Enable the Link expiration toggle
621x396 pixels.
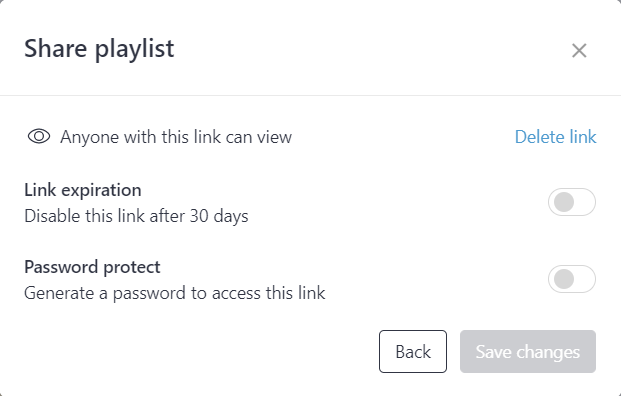pos(572,202)
